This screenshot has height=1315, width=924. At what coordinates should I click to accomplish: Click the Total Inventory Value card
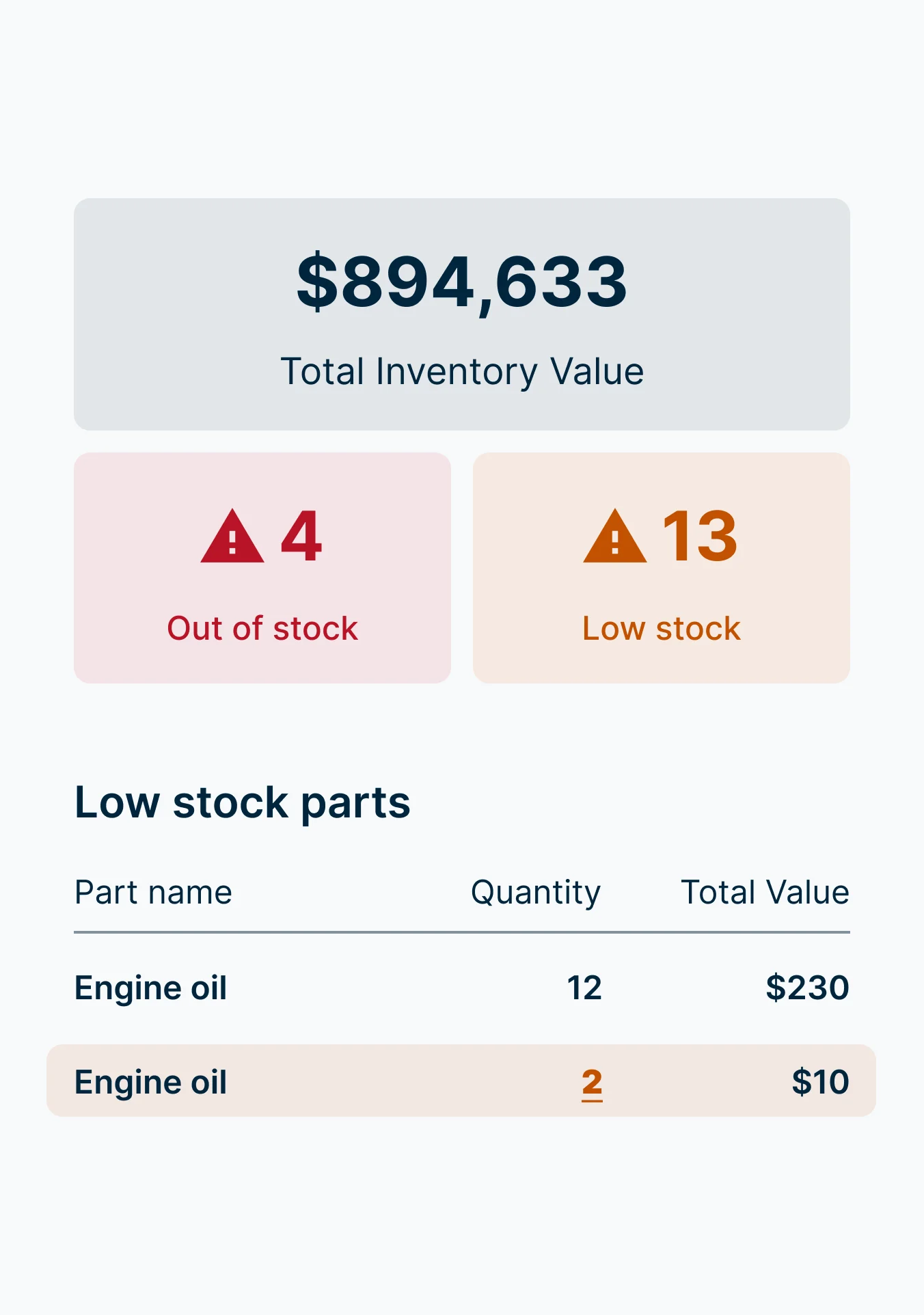462,313
